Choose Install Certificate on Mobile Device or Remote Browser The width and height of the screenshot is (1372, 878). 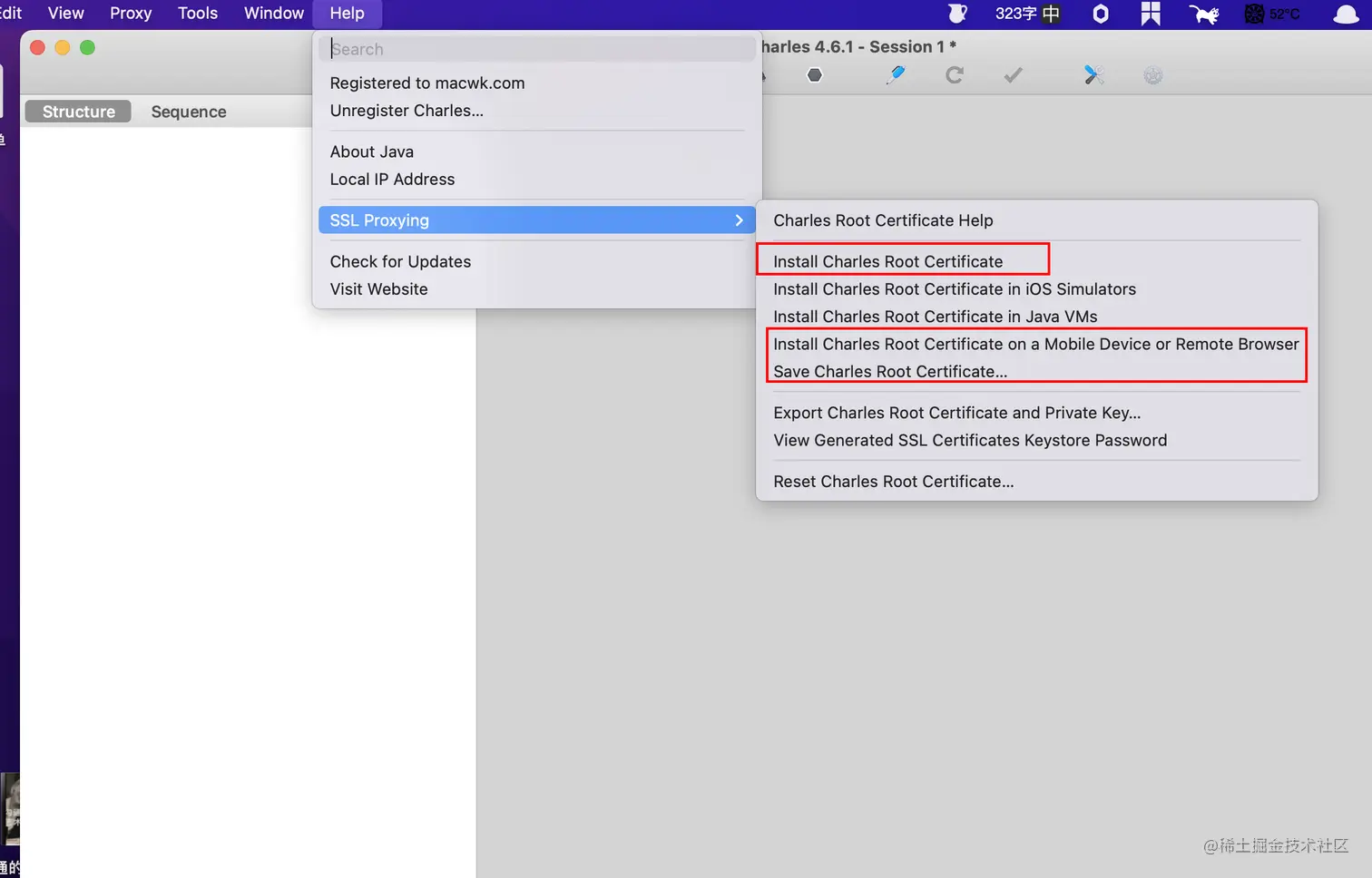pyautogui.click(x=1036, y=344)
